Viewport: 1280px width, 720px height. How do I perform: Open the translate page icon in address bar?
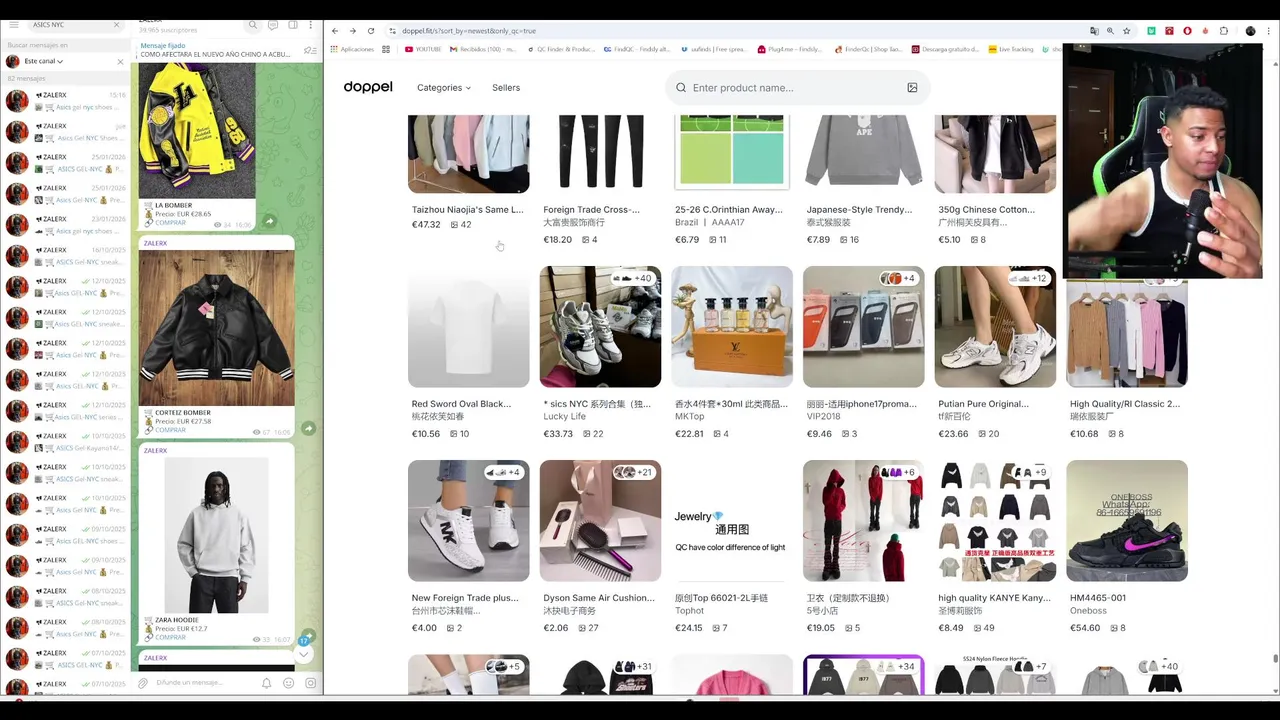coord(1094,31)
